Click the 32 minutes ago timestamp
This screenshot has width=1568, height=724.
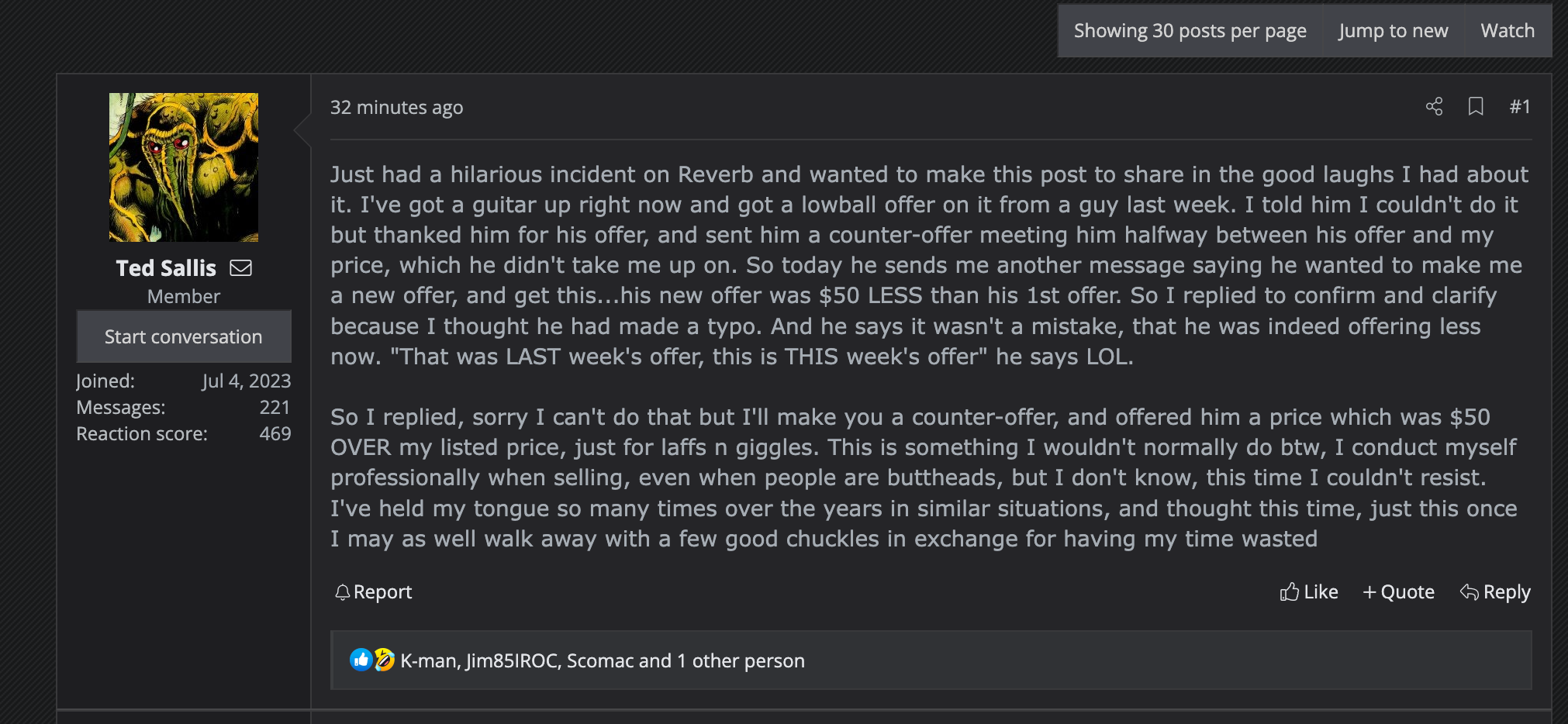pyautogui.click(x=396, y=108)
